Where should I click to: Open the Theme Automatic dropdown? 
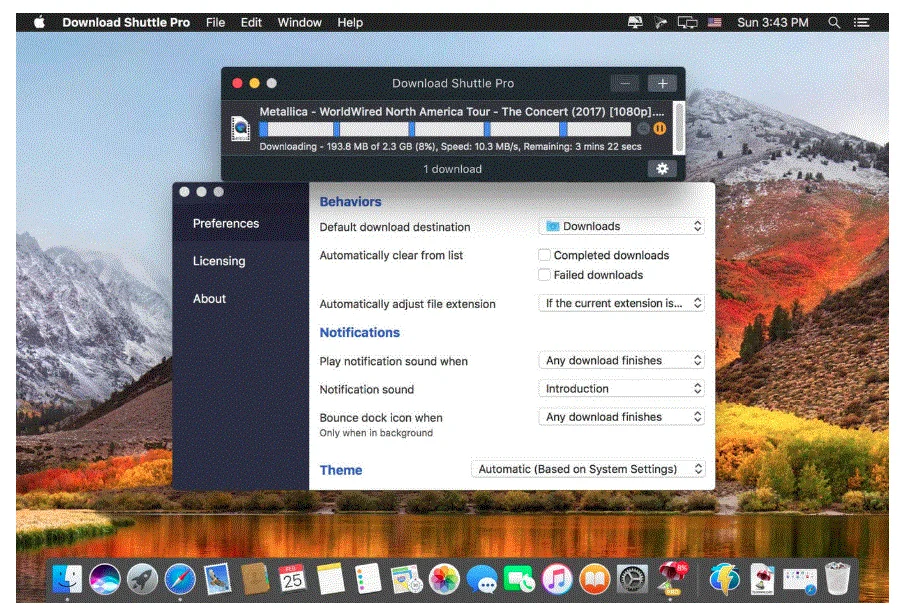[588, 469]
